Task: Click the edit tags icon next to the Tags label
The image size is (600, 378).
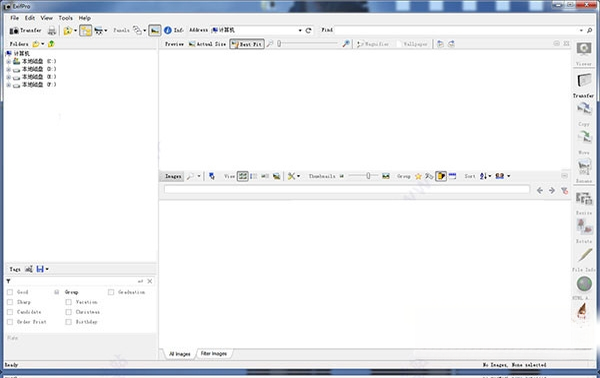Action: point(29,269)
